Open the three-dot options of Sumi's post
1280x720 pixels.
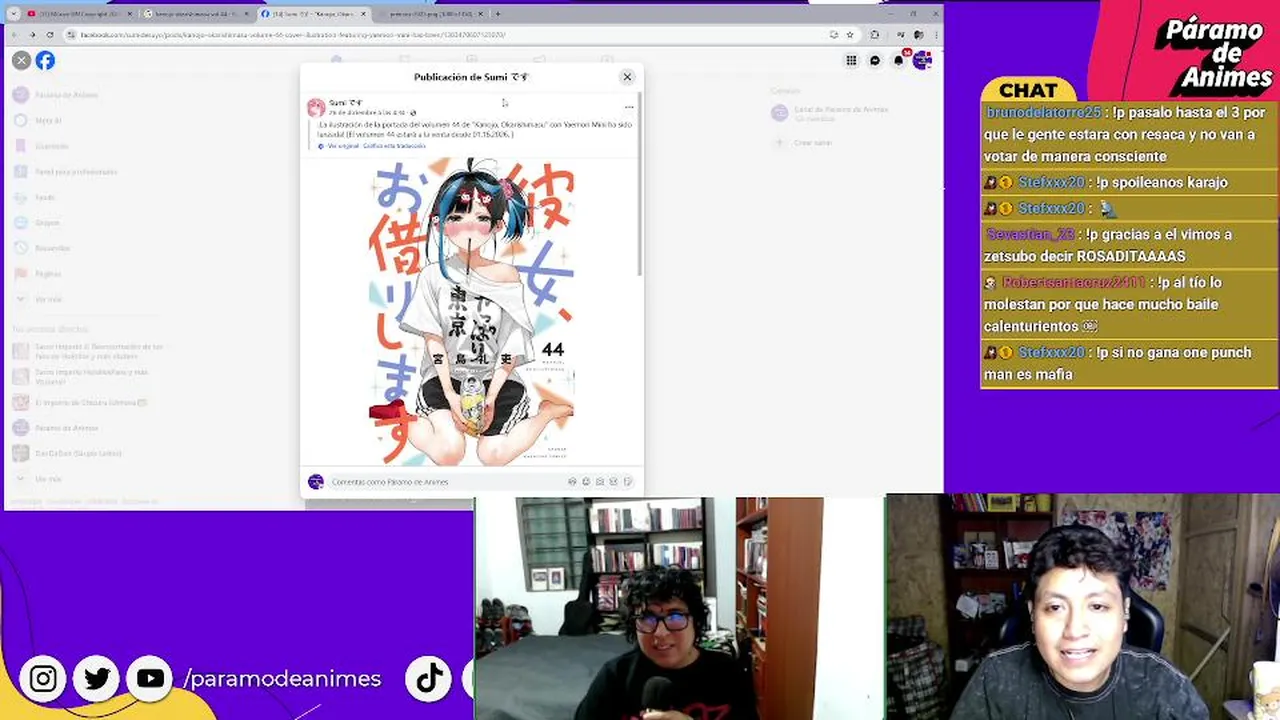tap(629, 106)
